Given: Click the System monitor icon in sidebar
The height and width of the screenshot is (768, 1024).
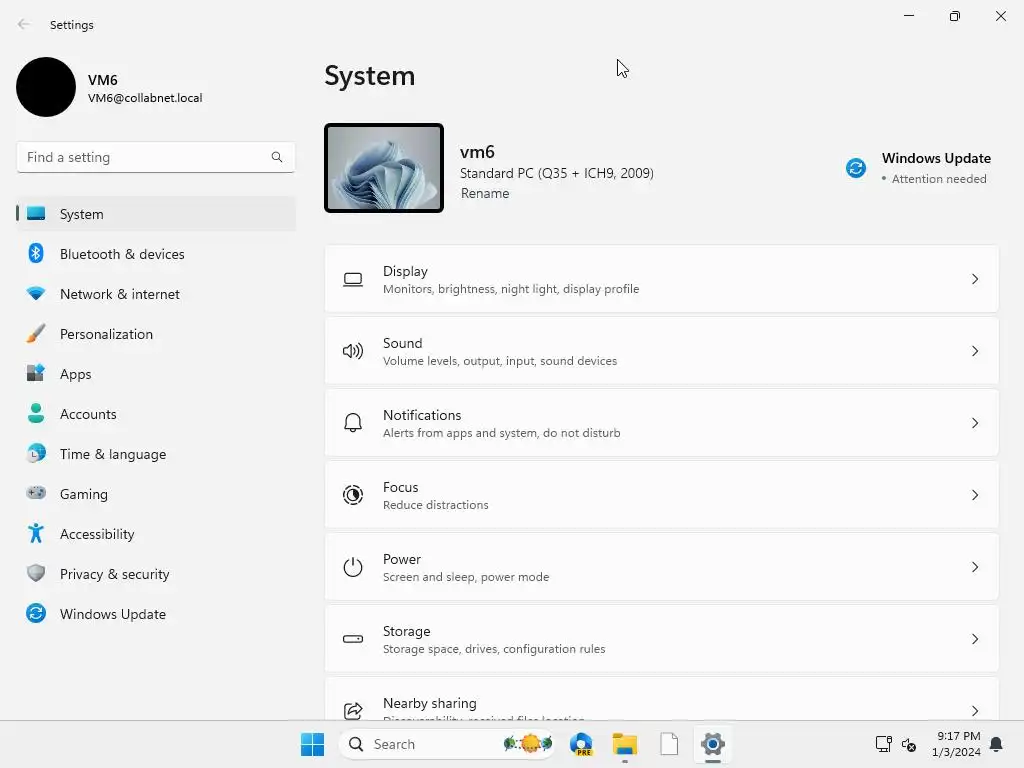Looking at the screenshot, I should click(x=36, y=214).
